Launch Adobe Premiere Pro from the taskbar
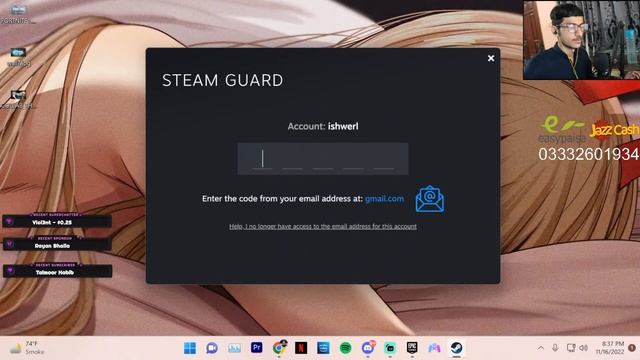640x360 pixels. (256, 348)
